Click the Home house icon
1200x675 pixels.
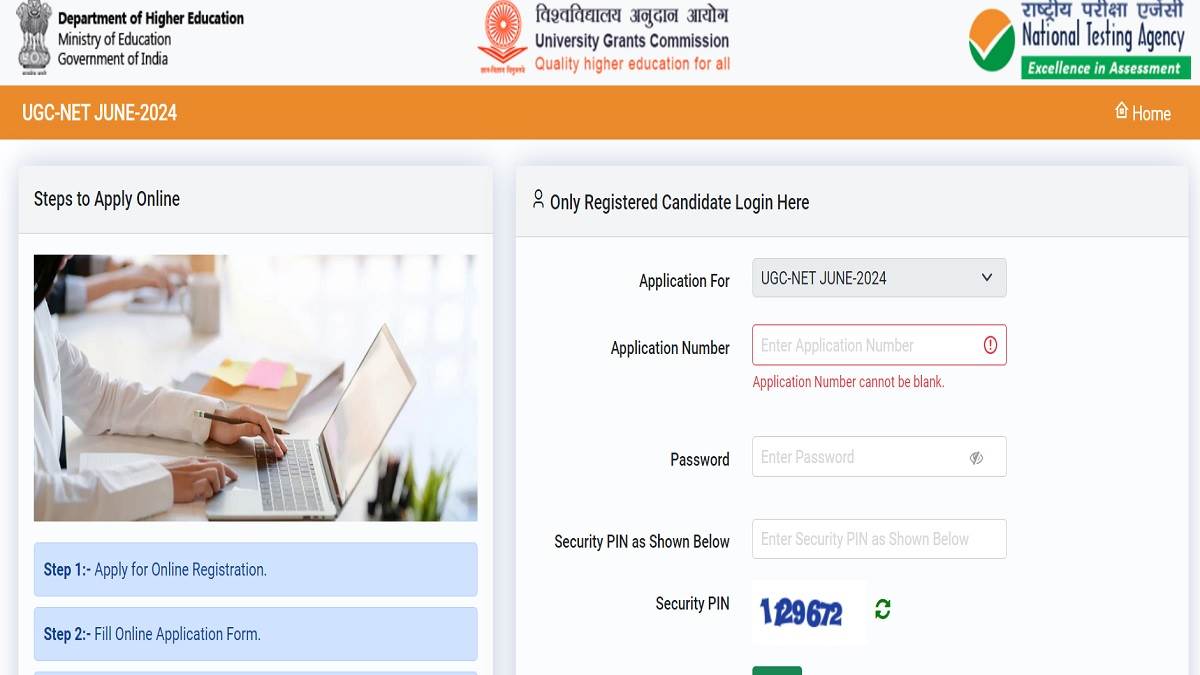(1121, 111)
